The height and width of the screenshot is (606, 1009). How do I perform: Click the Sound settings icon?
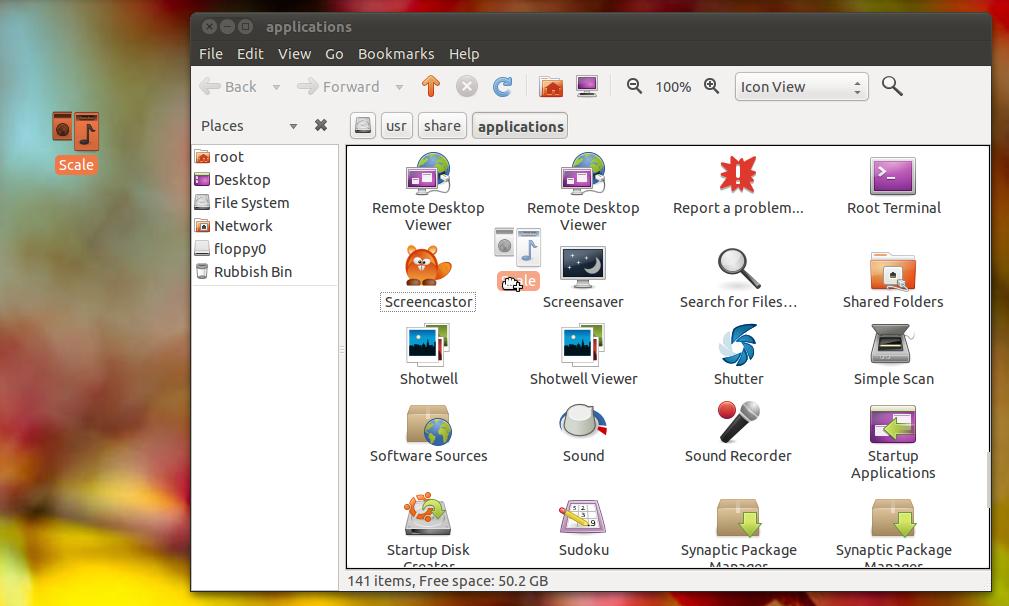pos(583,423)
